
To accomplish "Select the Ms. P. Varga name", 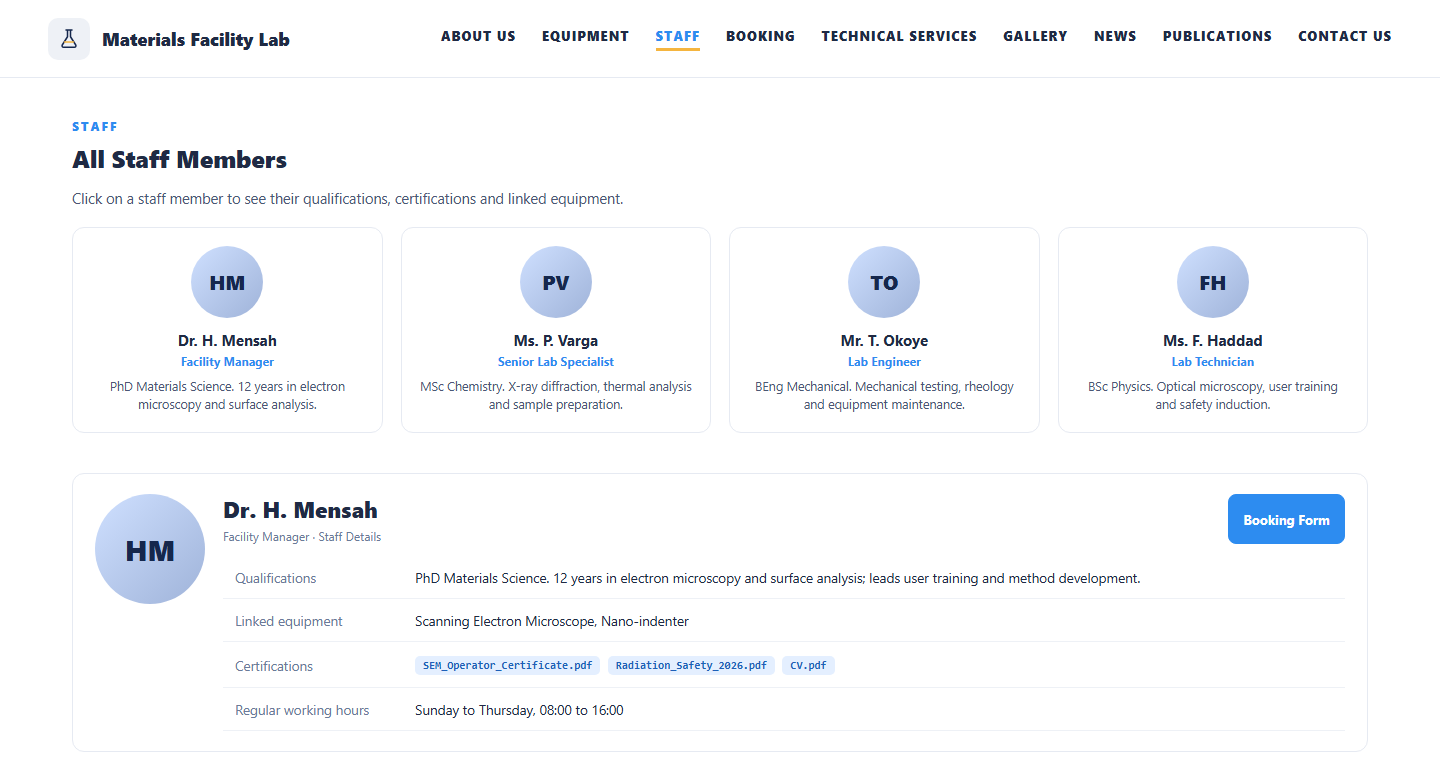I will point(556,341).
